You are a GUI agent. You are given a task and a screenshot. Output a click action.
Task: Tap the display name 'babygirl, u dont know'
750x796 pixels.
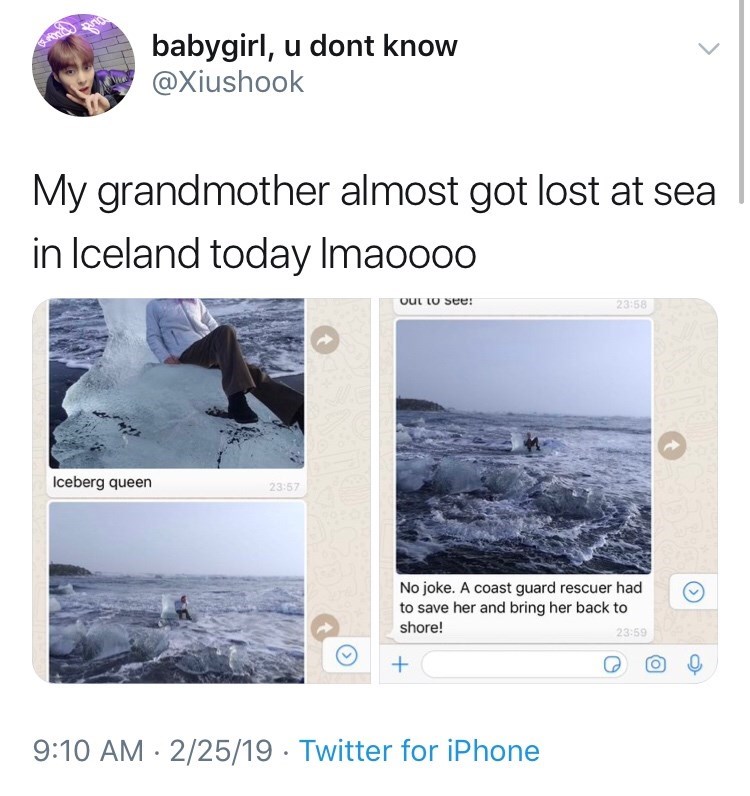[304, 45]
